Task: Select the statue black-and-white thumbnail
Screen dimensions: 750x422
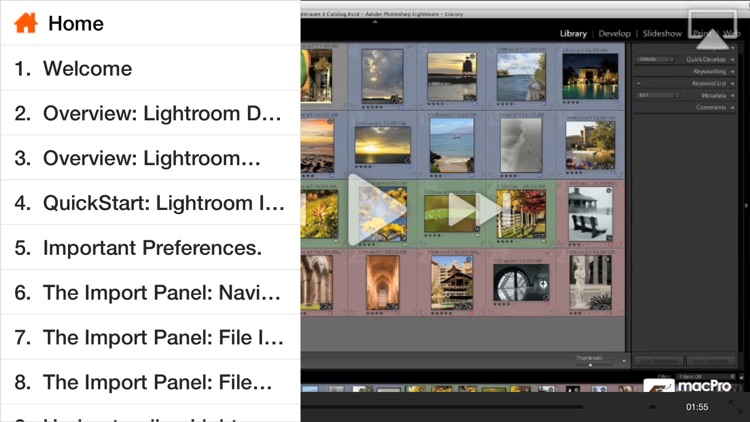Action: 590,283
